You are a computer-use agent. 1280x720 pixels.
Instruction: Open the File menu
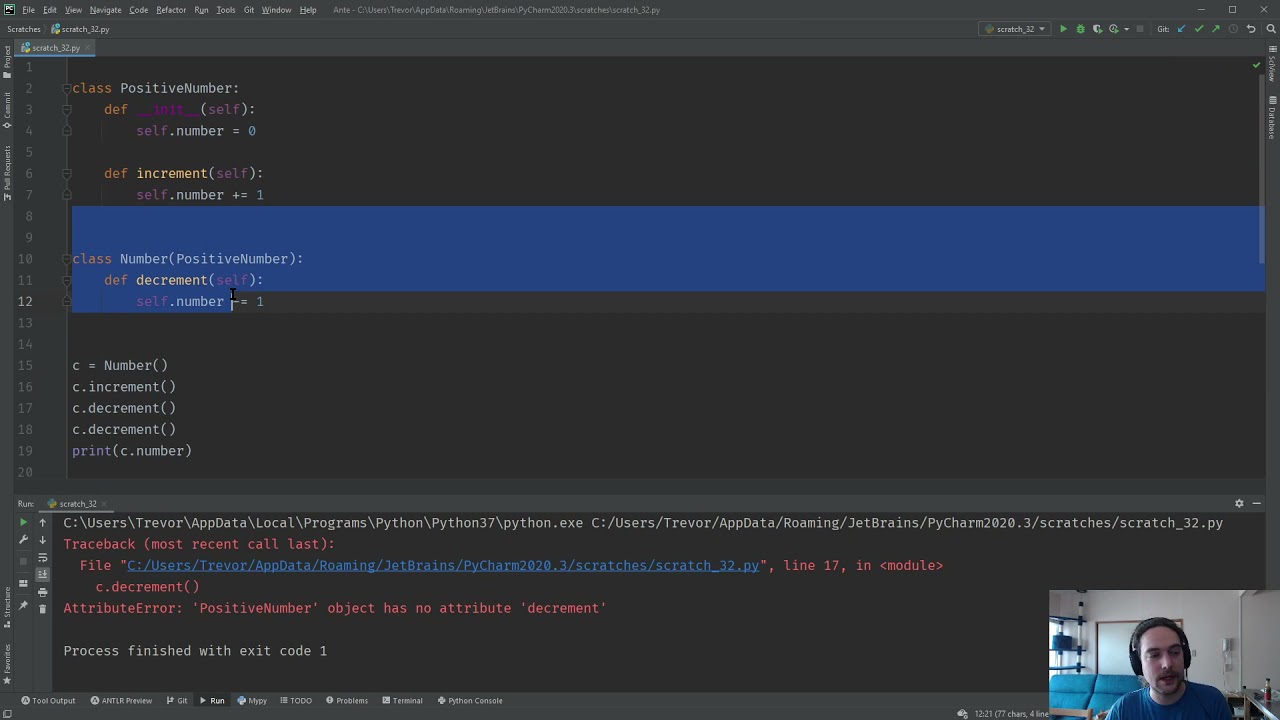(28, 10)
